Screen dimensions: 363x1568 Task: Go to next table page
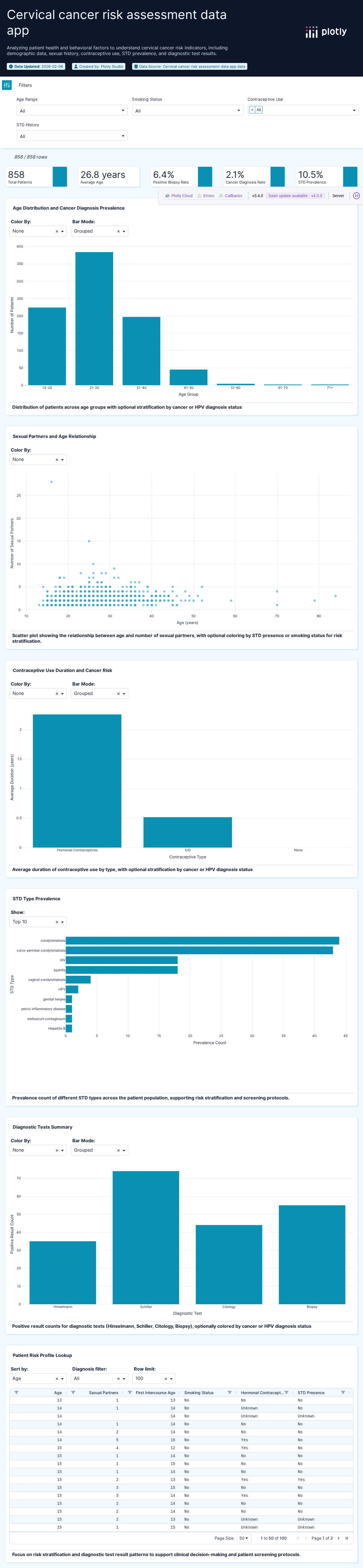pos(339,1538)
